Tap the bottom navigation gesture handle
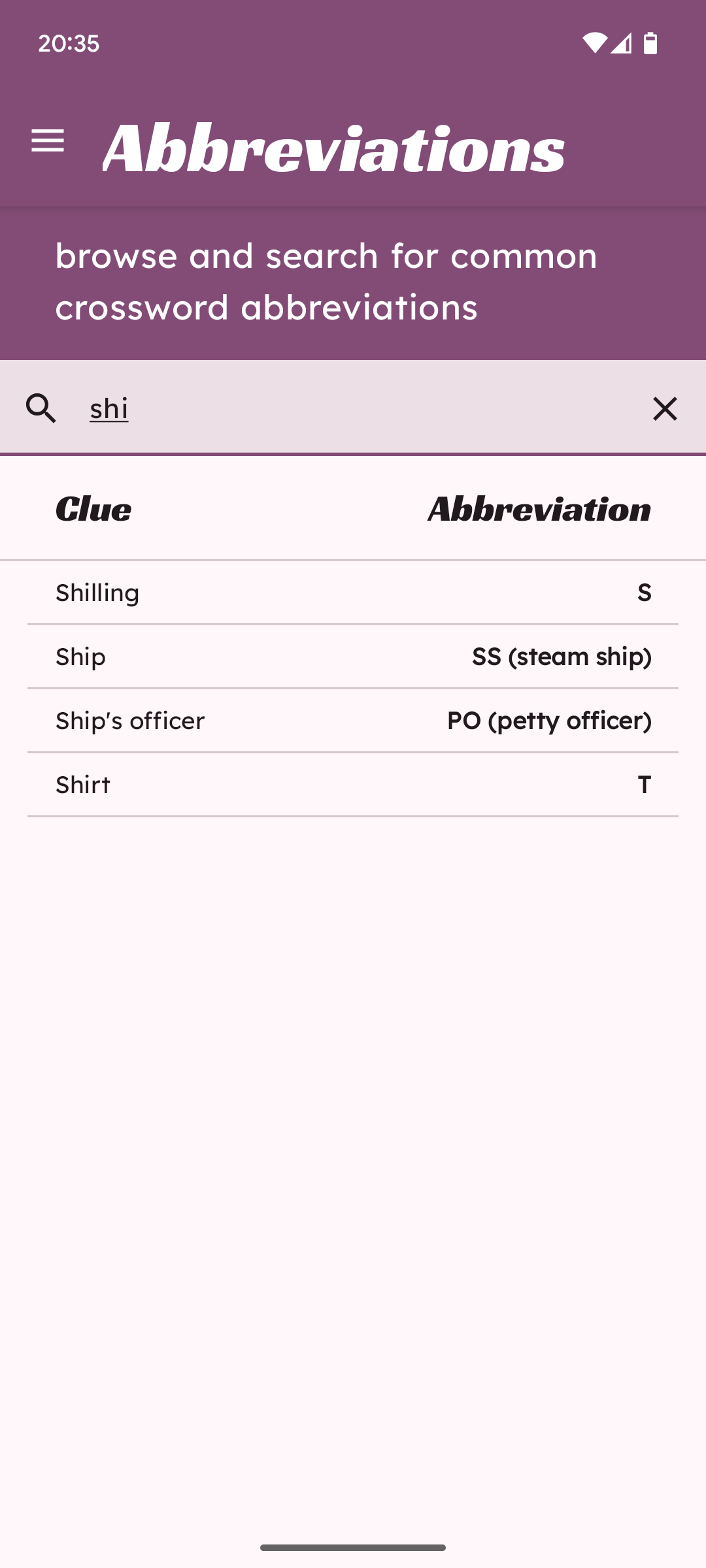This screenshot has width=706, height=1568. tap(353, 1548)
